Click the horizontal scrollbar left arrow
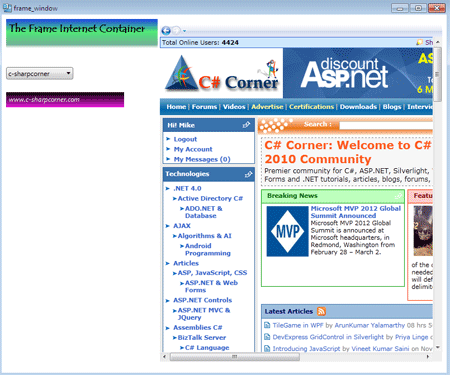Viewport: 450px width, 375px height. click(164, 357)
